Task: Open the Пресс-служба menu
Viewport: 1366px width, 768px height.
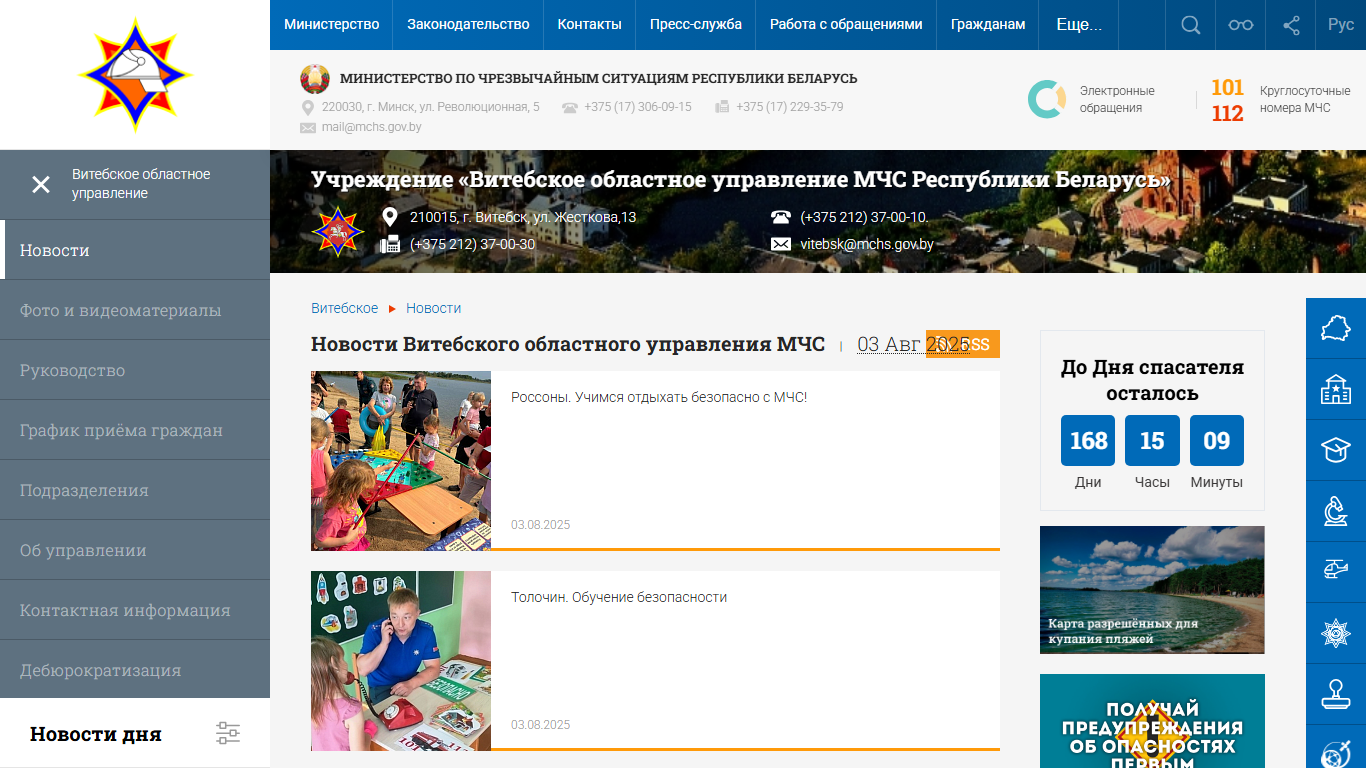Action: (696, 25)
